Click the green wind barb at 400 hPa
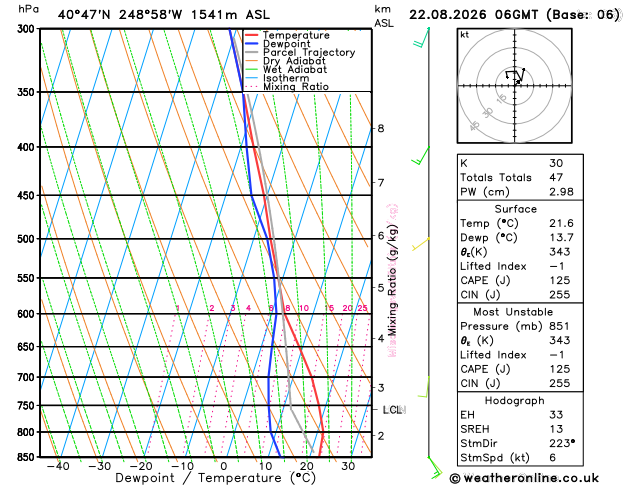This screenshot has width=629, height=486. coord(420,156)
